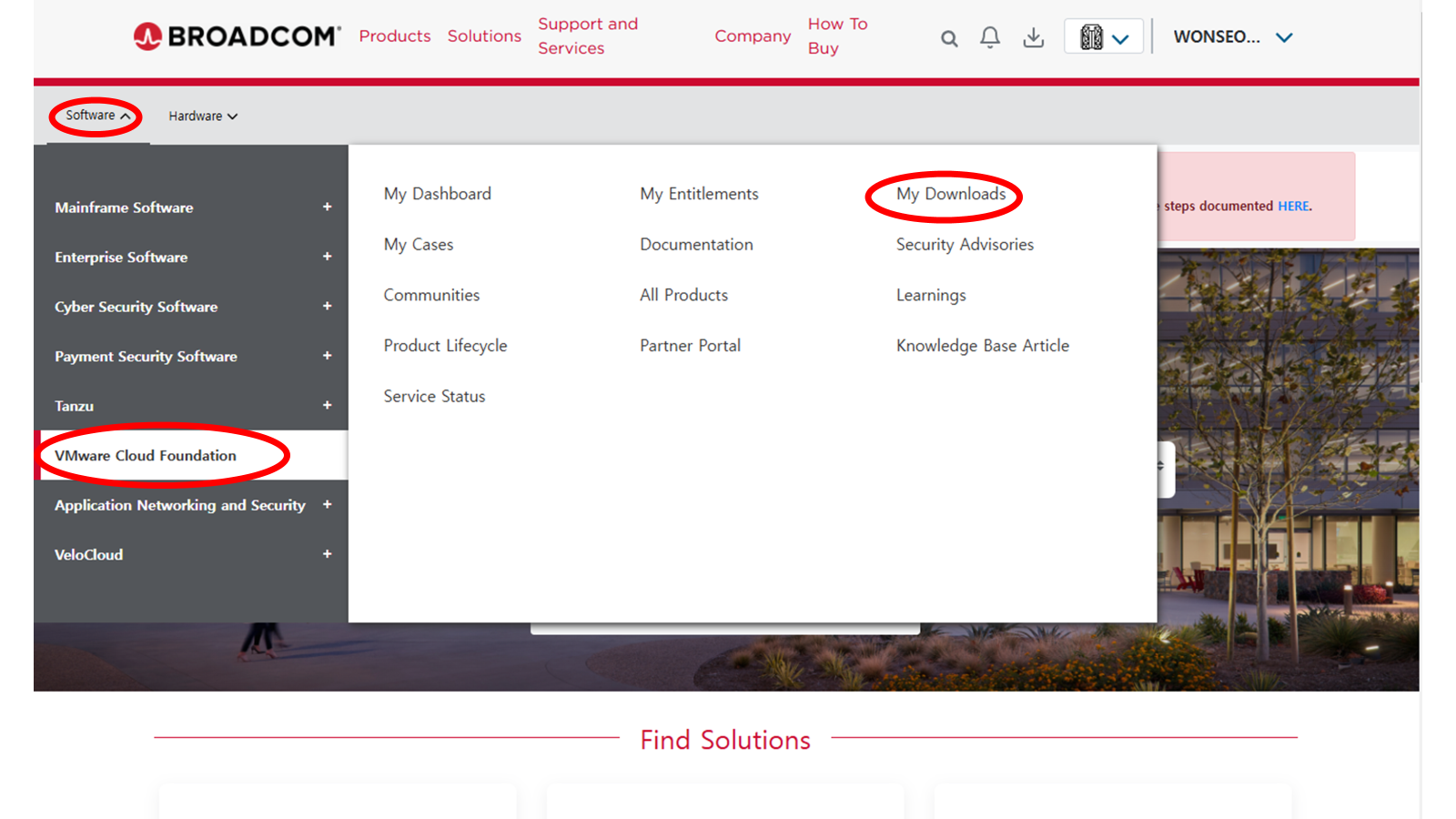The image size is (1456, 819).
Task: Expand the Hardware dropdown
Action: click(x=203, y=116)
